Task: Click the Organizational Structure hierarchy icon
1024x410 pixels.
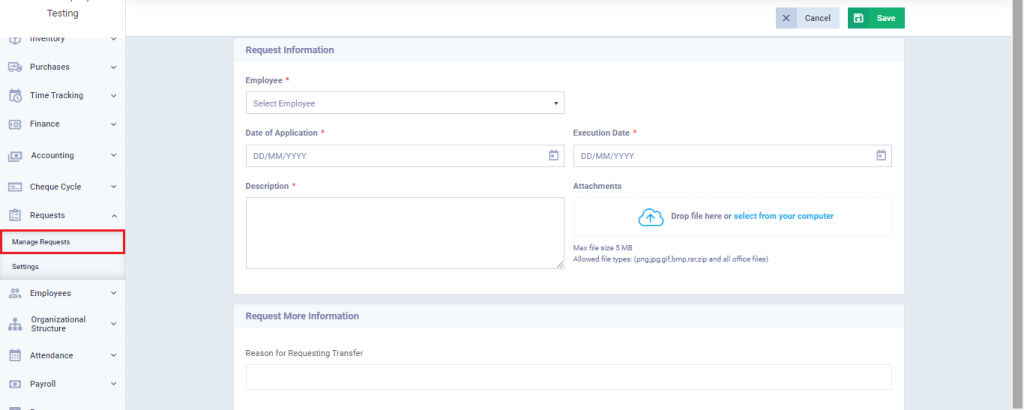Action: [x=15, y=324]
